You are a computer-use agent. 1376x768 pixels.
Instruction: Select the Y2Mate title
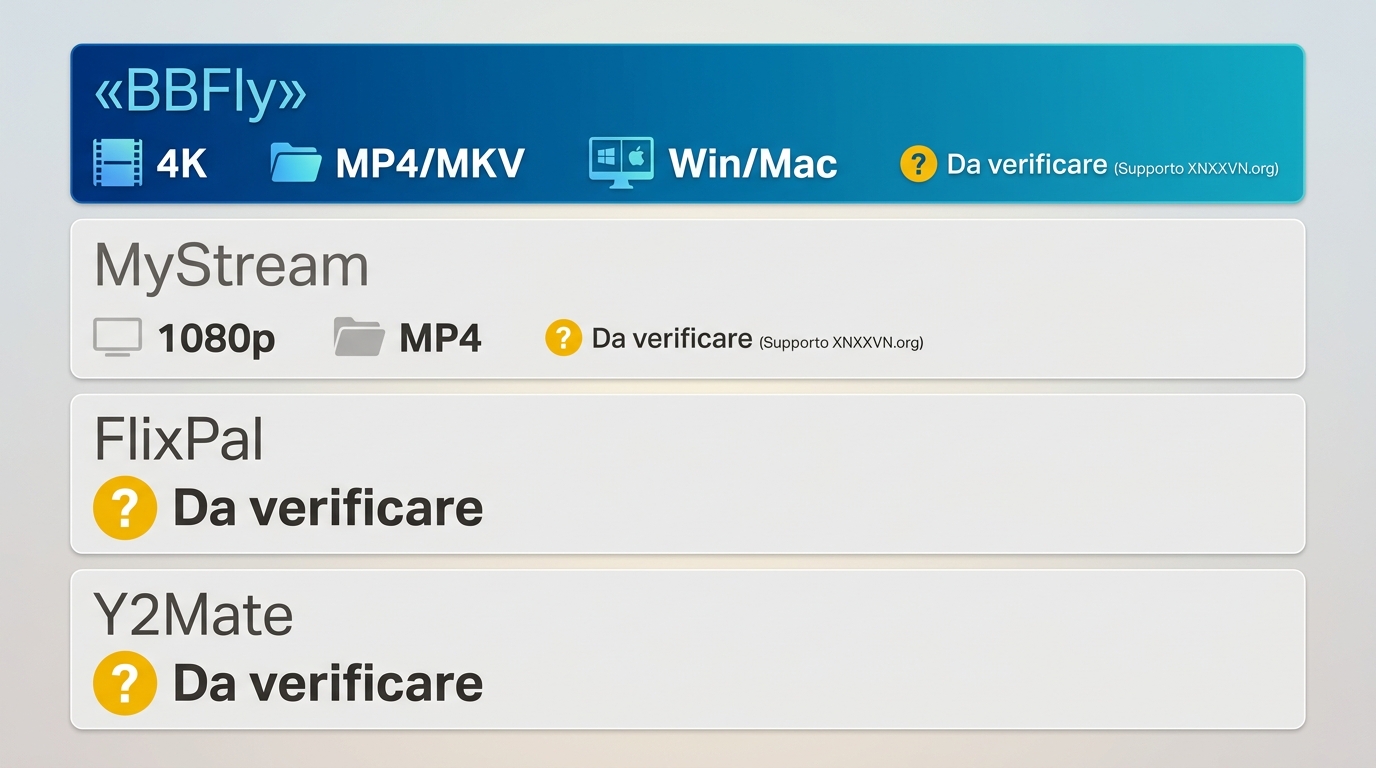(x=193, y=614)
